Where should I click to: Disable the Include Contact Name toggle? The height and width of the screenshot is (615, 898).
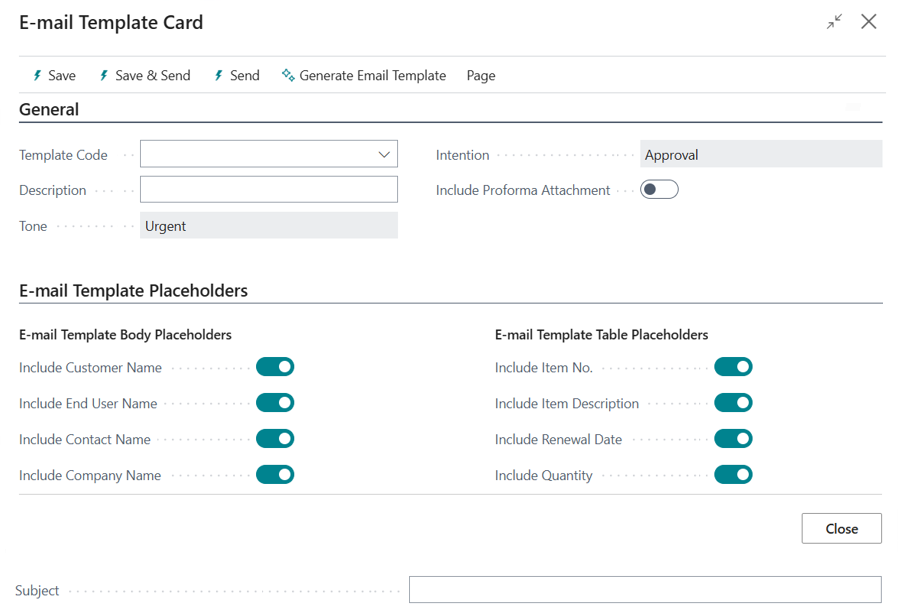[x=275, y=439]
